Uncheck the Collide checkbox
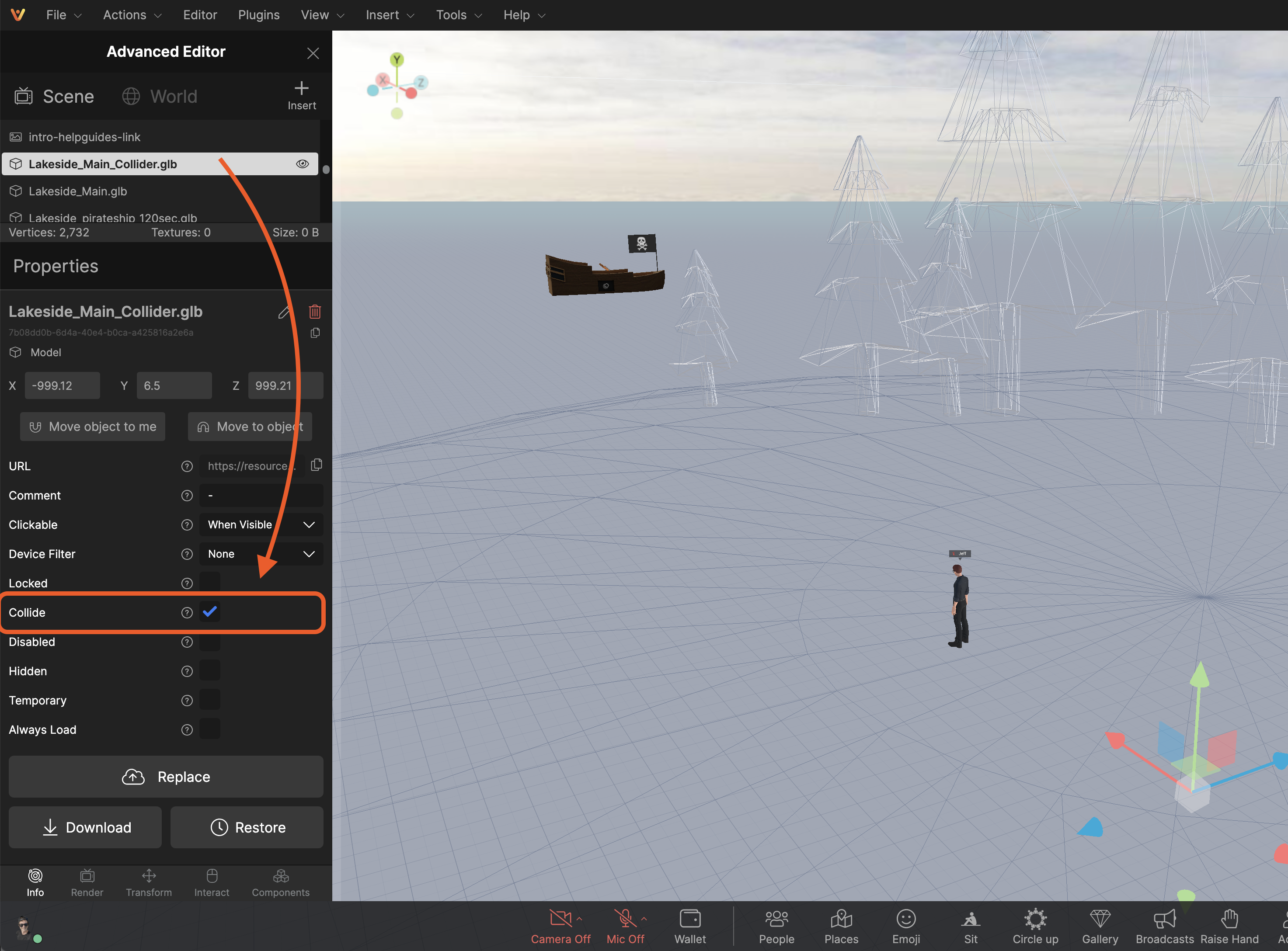This screenshot has width=1288, height=951. click(209, 611)
